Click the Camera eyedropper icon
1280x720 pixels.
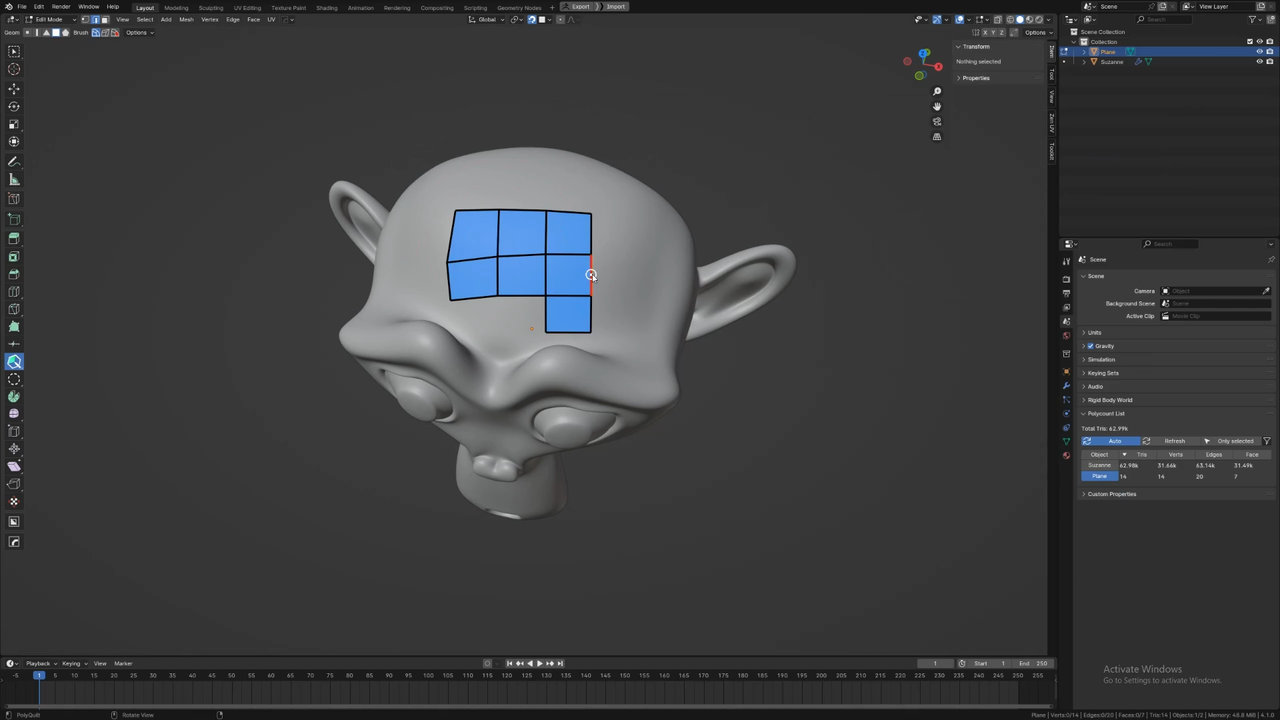tap(1266, 291)
